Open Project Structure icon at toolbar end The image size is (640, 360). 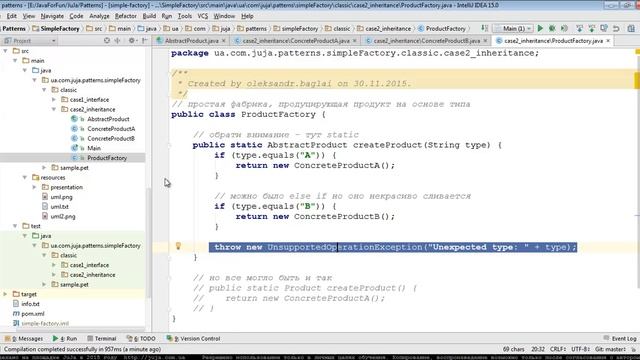pyautogui.click(x=631, y=28)
